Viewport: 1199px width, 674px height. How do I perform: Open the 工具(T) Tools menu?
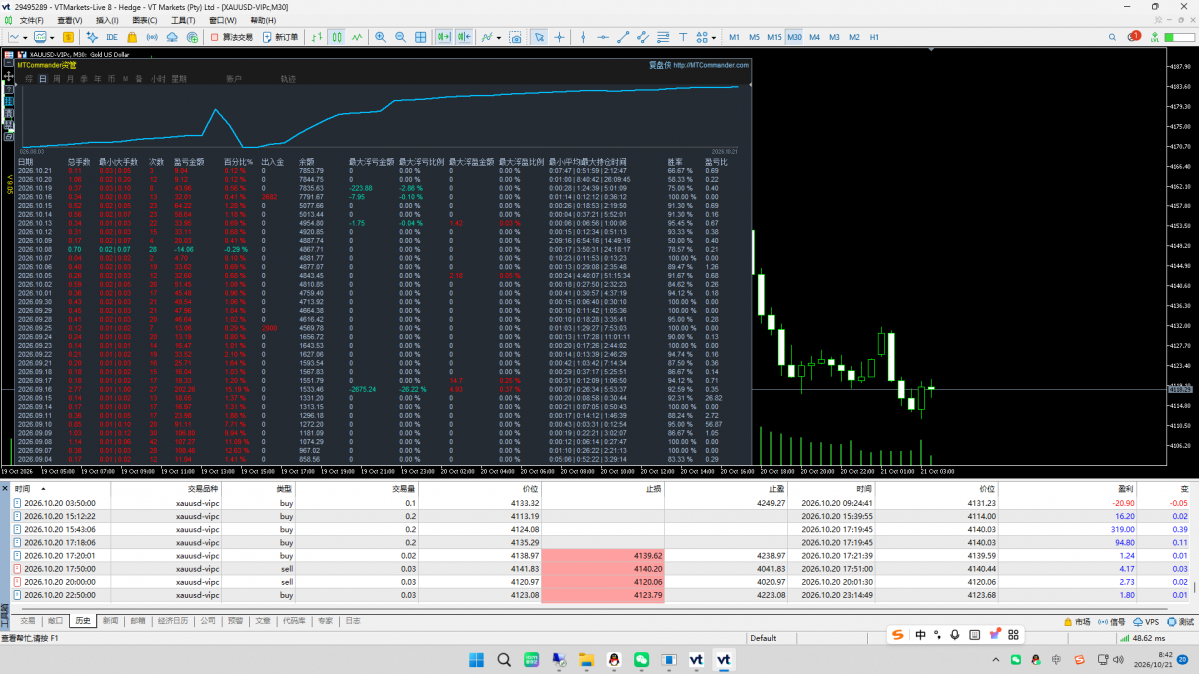pos(183,21)
